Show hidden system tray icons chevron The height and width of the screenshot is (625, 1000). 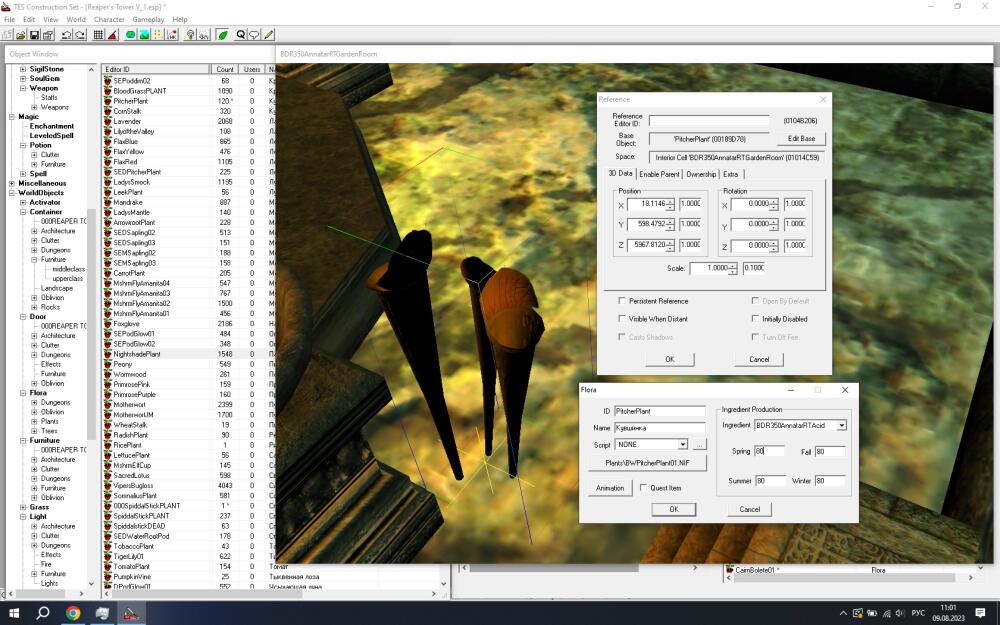click(x=843, y=614)
